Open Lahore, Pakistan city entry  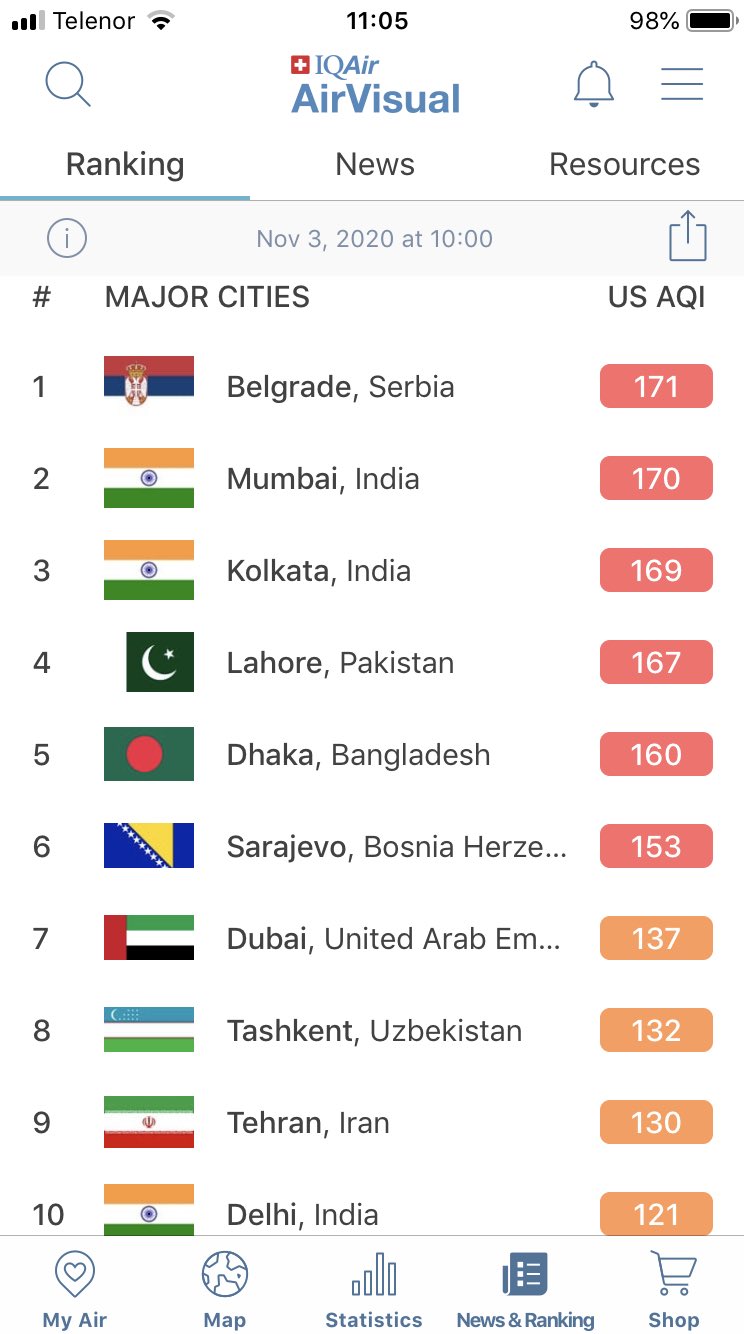(x=340, y=663)
